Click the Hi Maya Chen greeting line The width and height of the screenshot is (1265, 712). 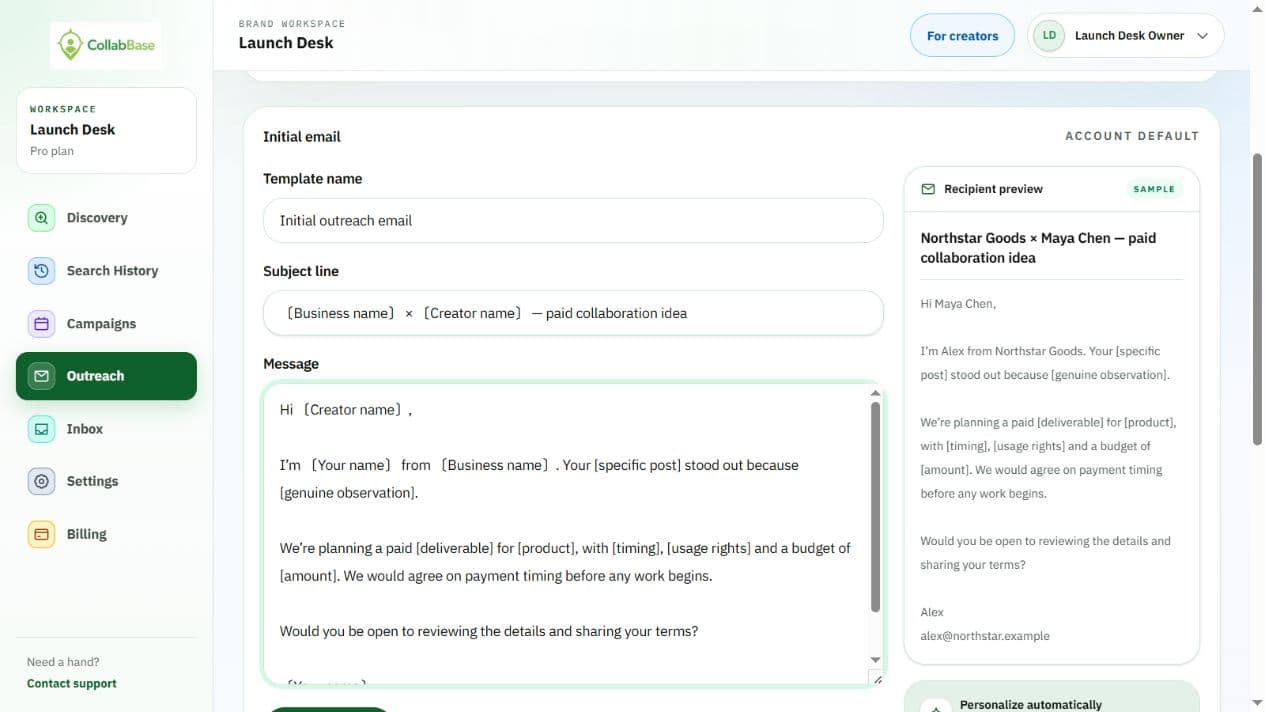point(958,304)
